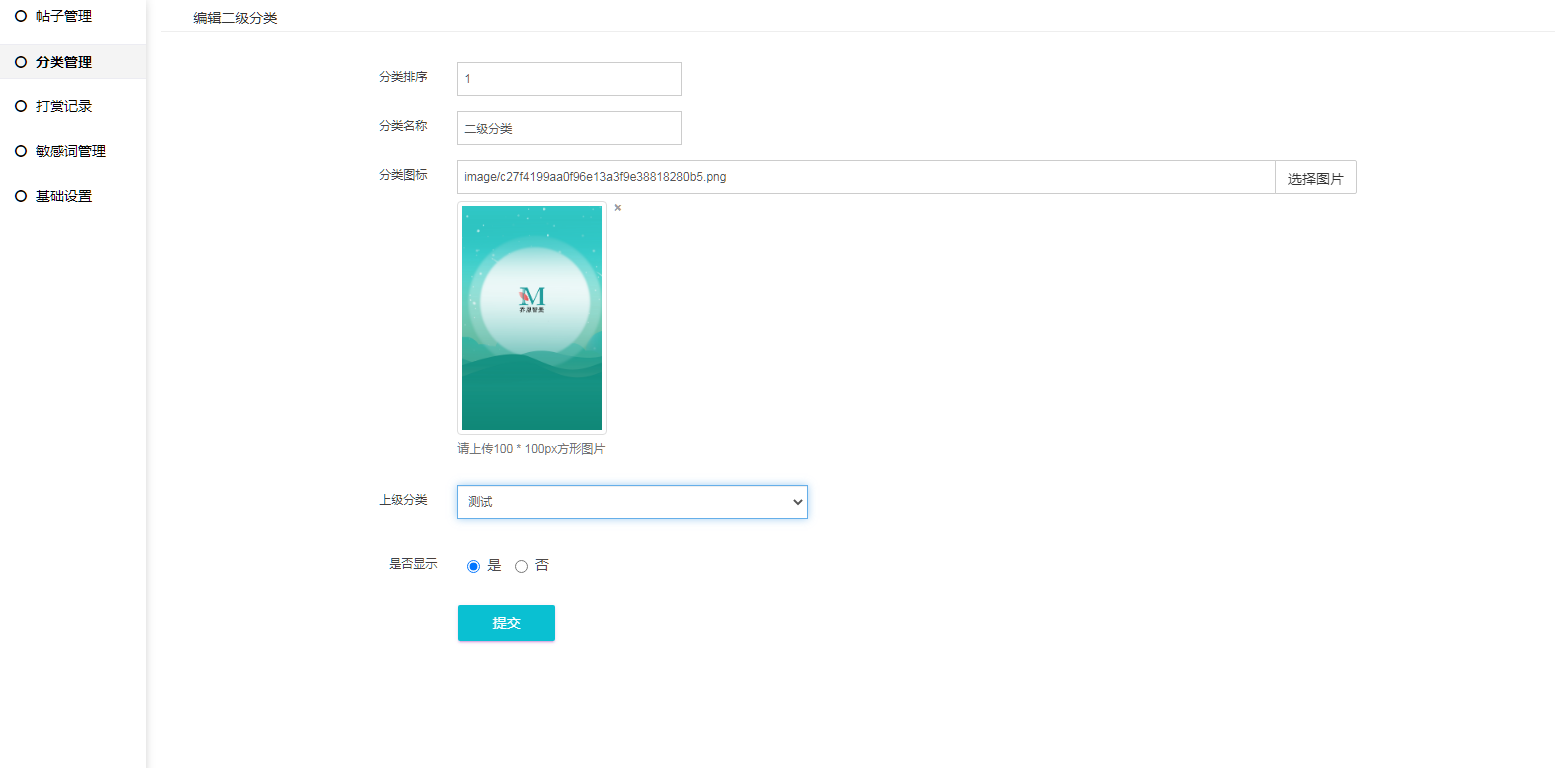Click the circle icon beside 基础设置
The width and height of the screenshot is (1555, 768).
click(21, 196)
